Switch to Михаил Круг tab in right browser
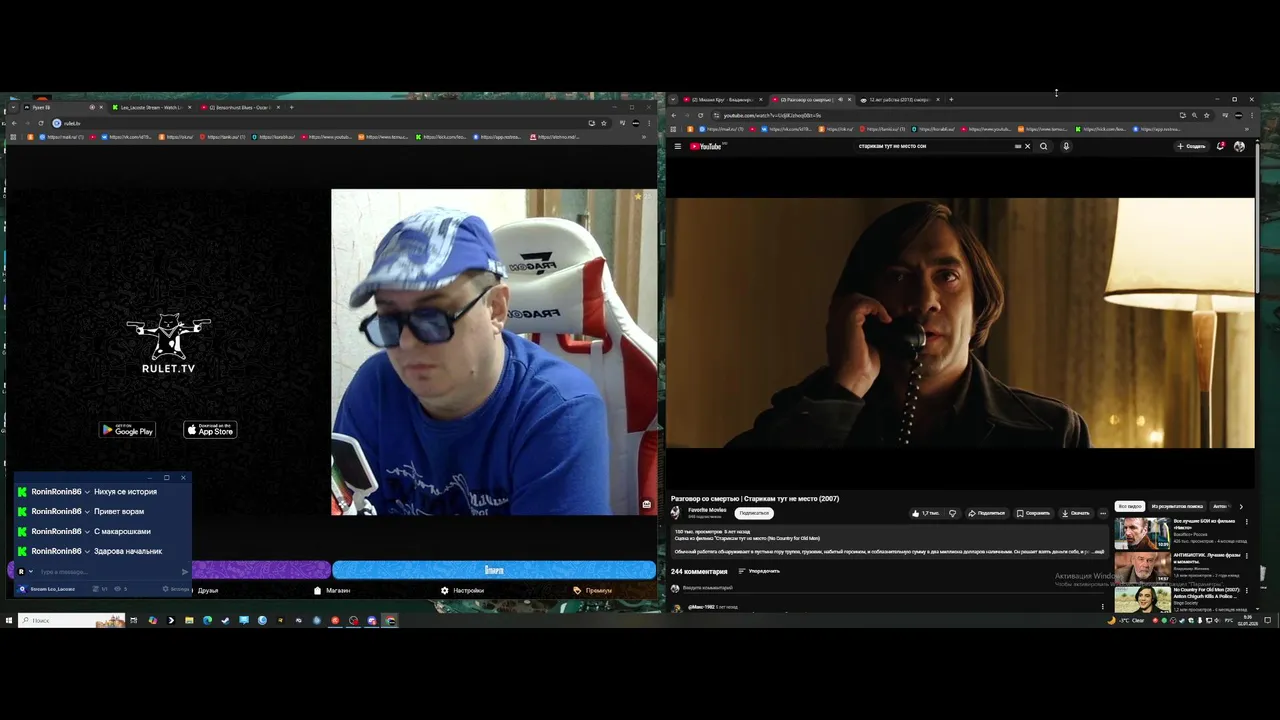Viewport: 1280px width, 720px height. (724, 100)
